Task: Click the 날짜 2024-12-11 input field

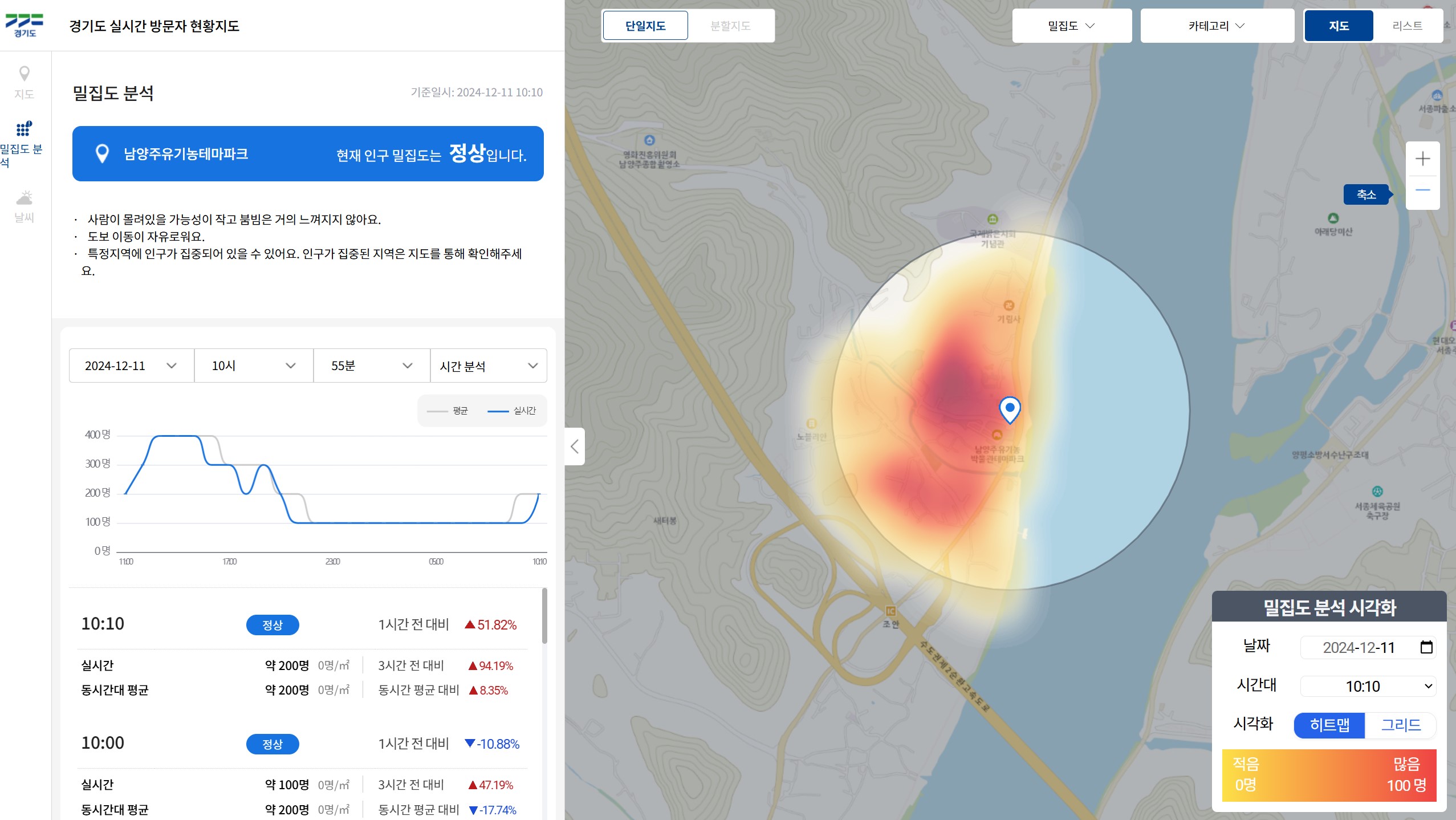Action: 1368,647
